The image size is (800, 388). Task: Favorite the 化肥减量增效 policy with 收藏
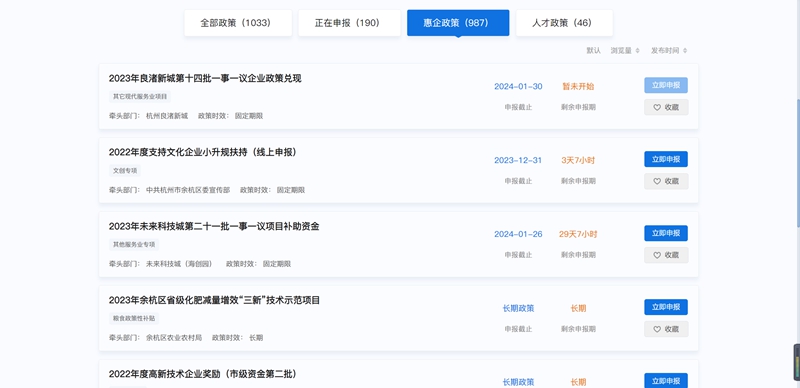click(666, 329)
